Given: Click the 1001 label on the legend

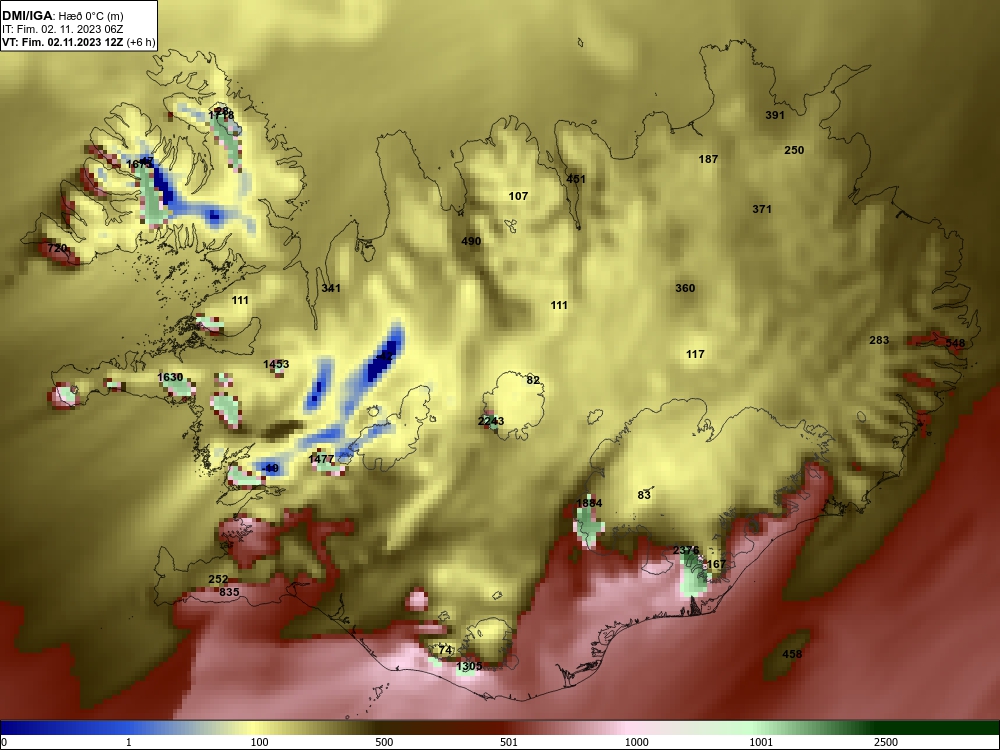Looking at the screenshot, I should coord(761,742).
